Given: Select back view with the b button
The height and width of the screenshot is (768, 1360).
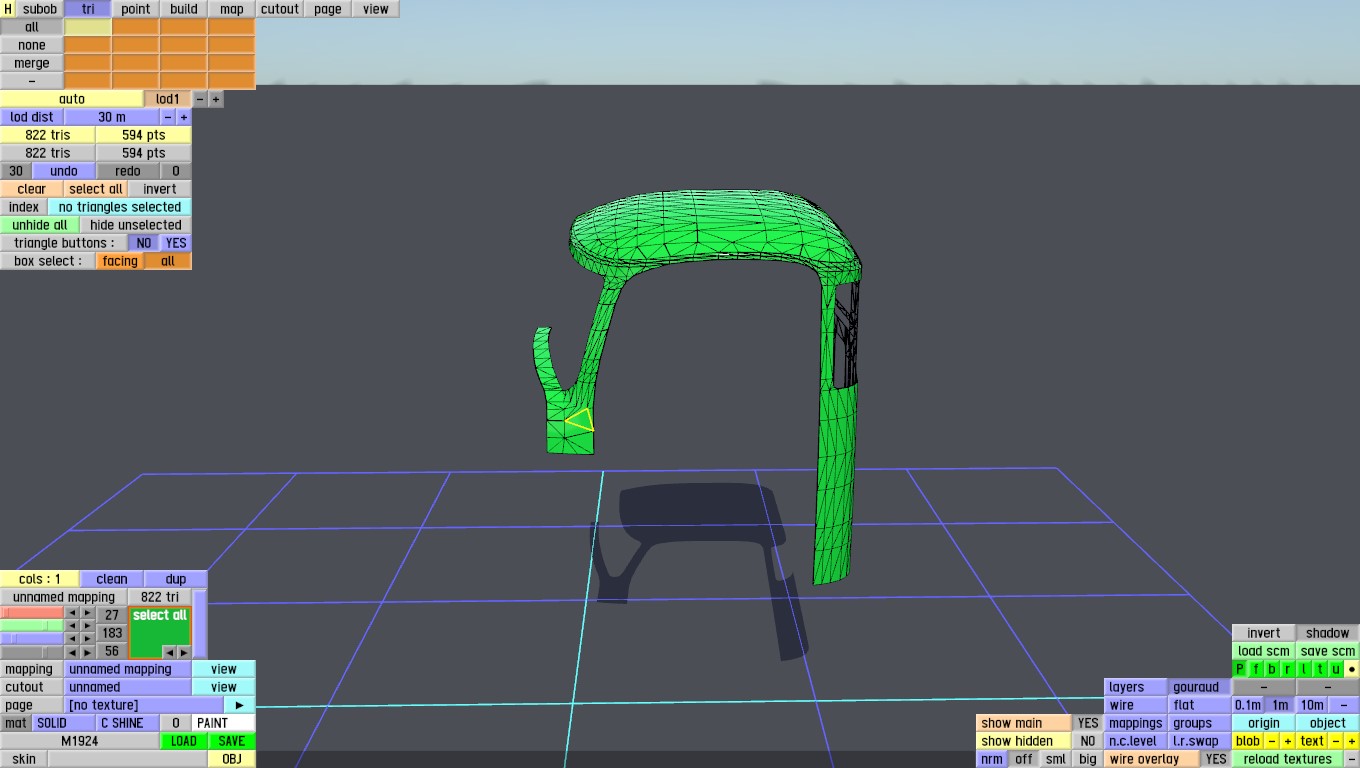Looking at the screenshot, I should (x=1272, y=669).
